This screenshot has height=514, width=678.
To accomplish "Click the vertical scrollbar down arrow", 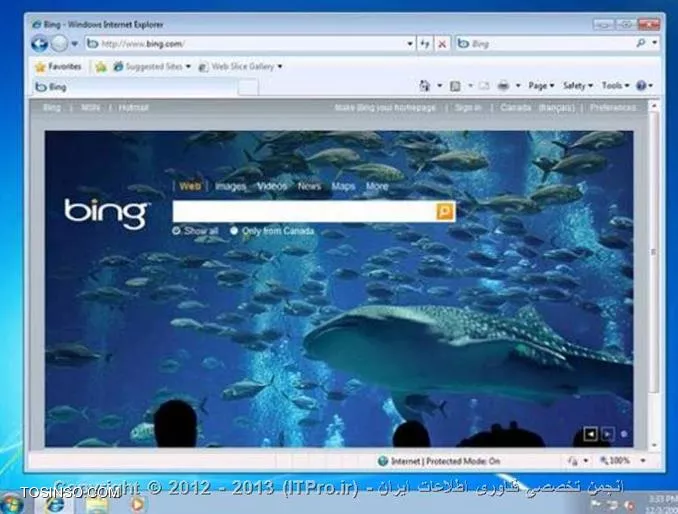I will (654, 445).
